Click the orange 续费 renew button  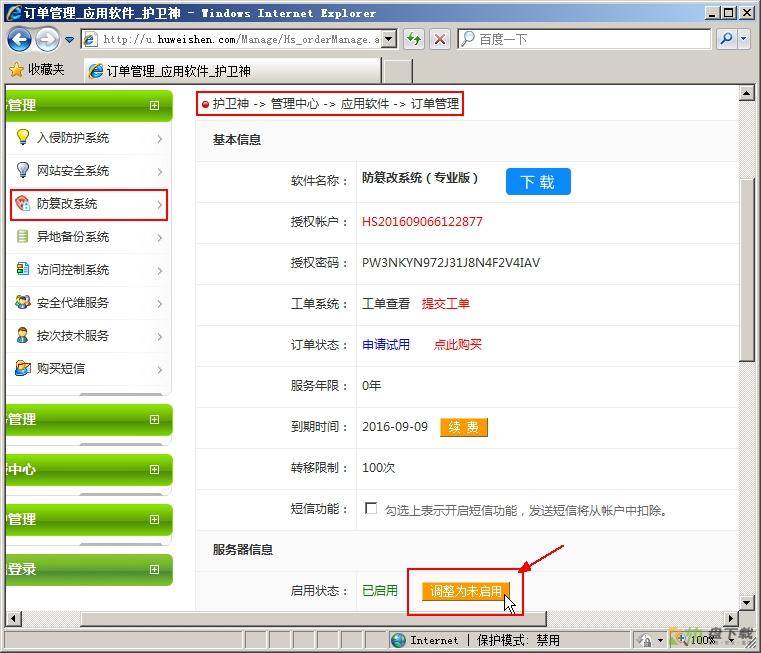click(463, 427)
